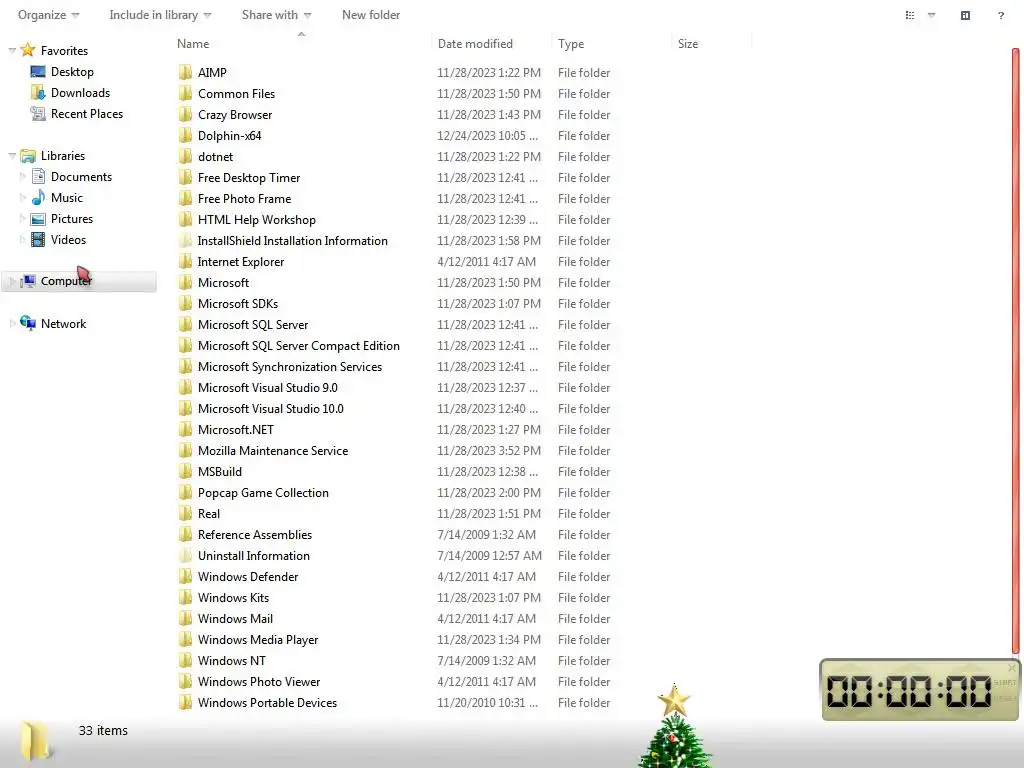
Task: Click the Windows Portable Devices folder name
Action: coord(267,702)
